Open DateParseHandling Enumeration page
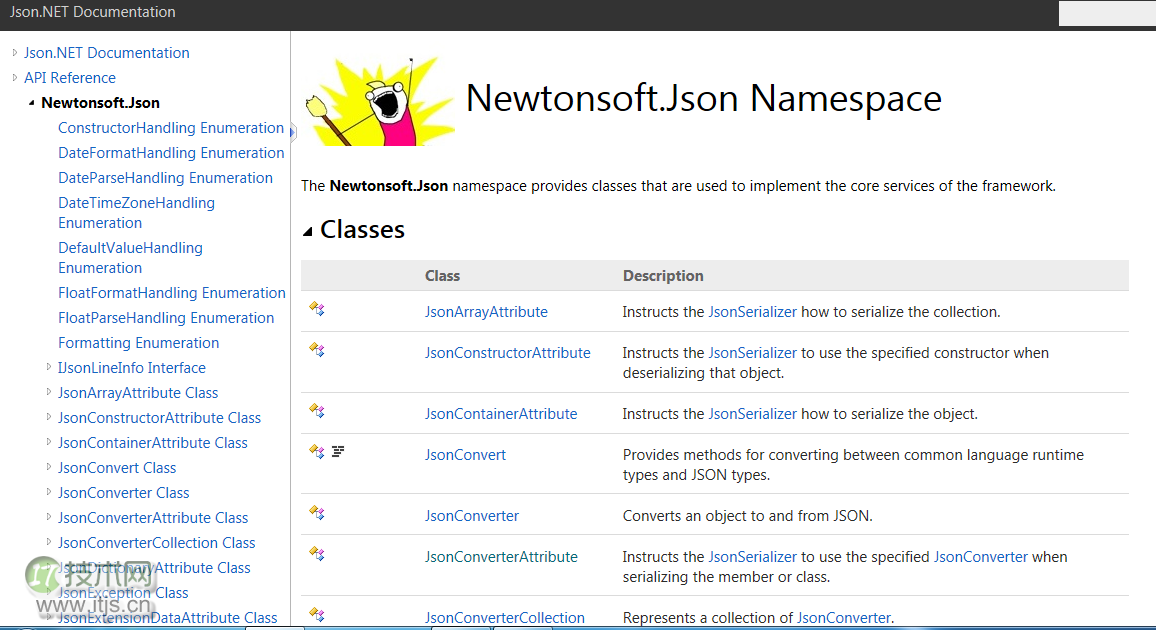The image size is (1156, 630). click(x=165, y=178)
